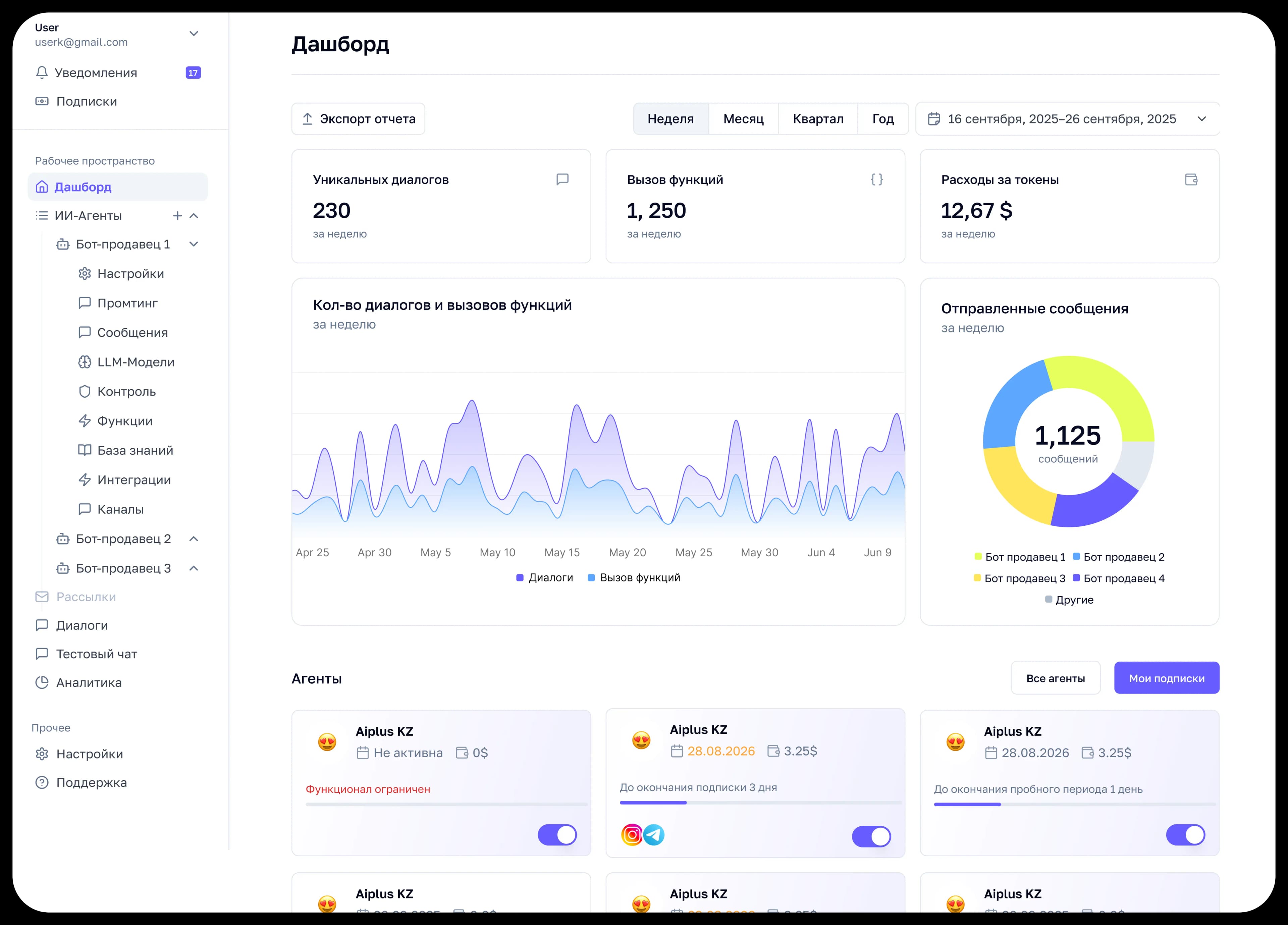Click the Экспорт отчета button
This screenshot has height=925, width=1288.
pos(358,119)
